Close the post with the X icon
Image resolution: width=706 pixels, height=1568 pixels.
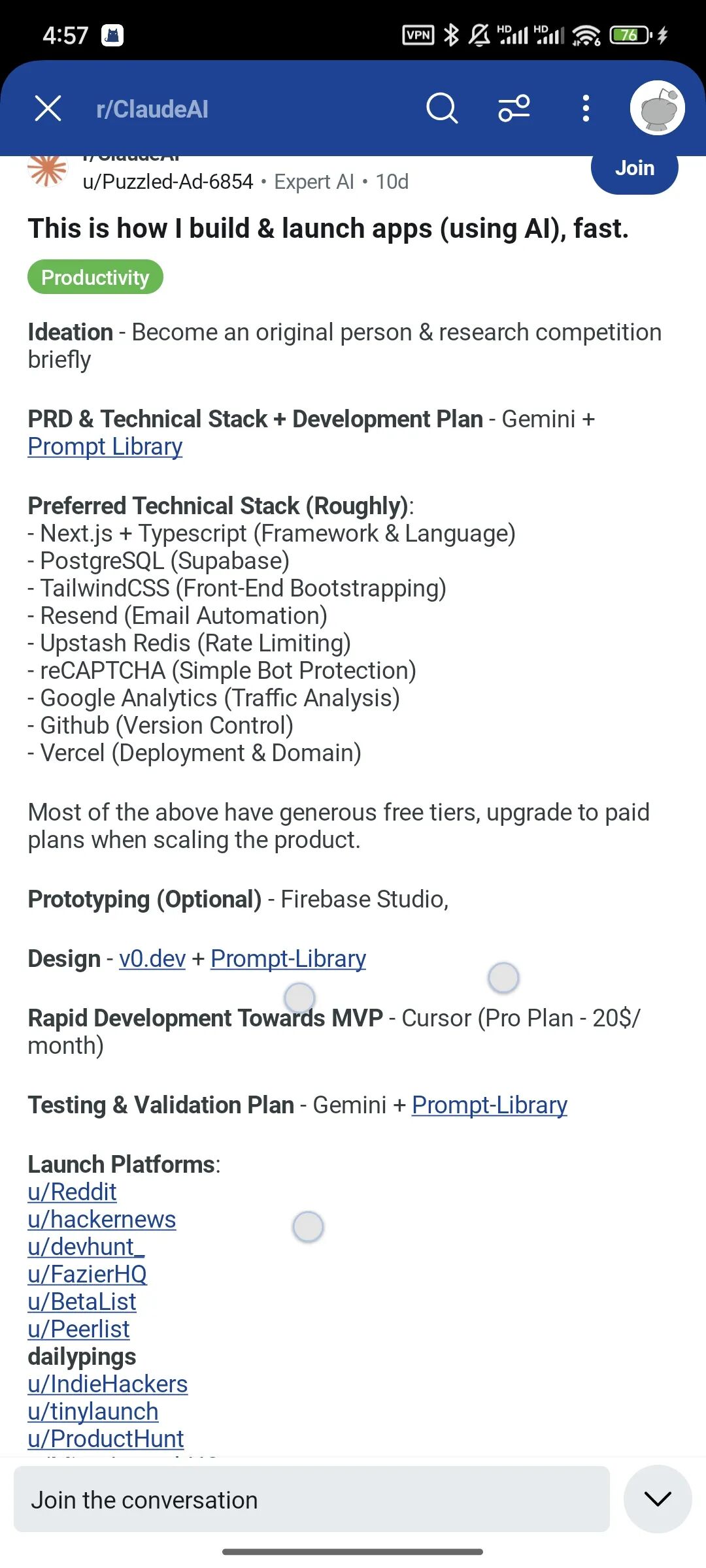click(48, 108)
